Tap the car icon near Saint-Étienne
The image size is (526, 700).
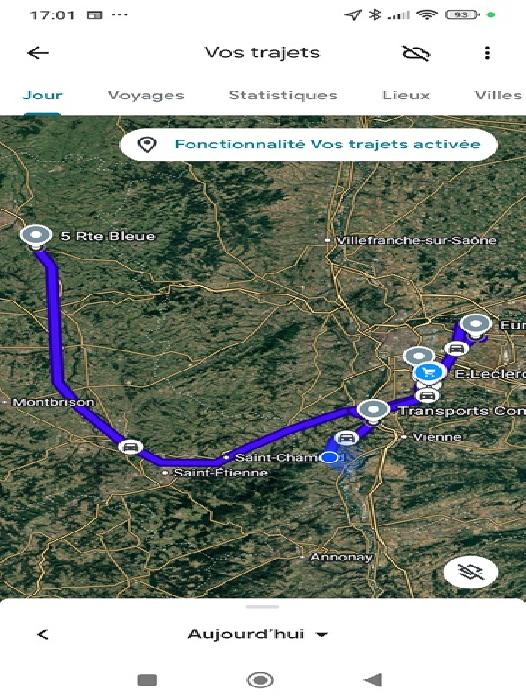pos(130,446)
